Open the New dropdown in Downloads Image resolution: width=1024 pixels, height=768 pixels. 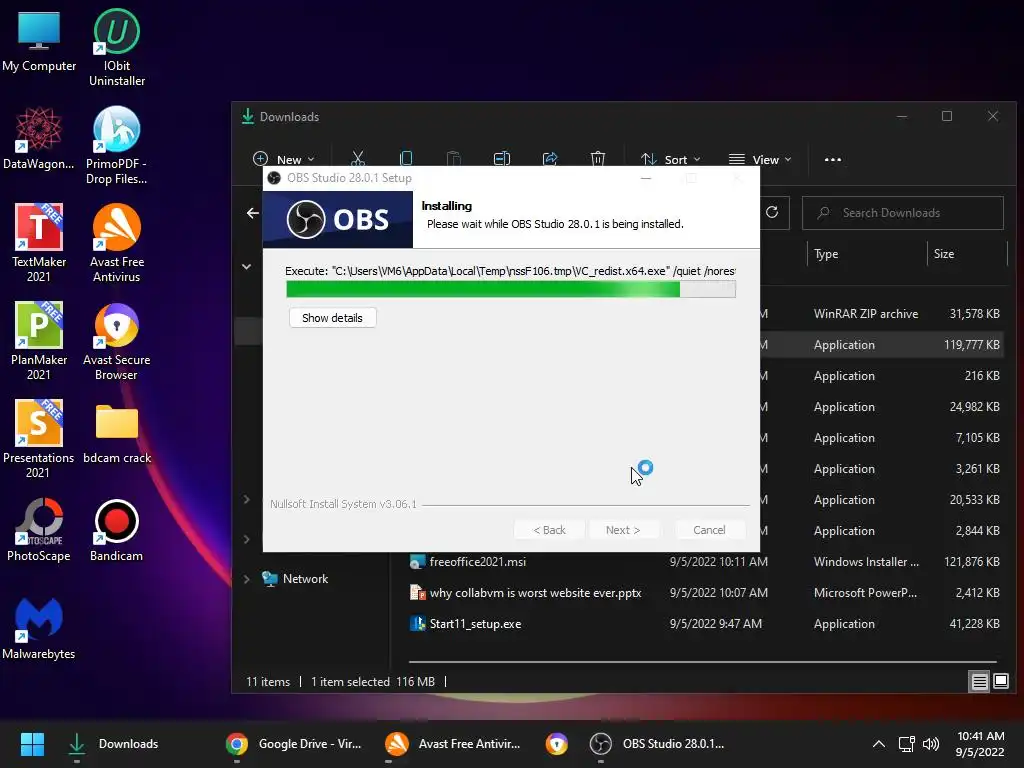[283, 159]
